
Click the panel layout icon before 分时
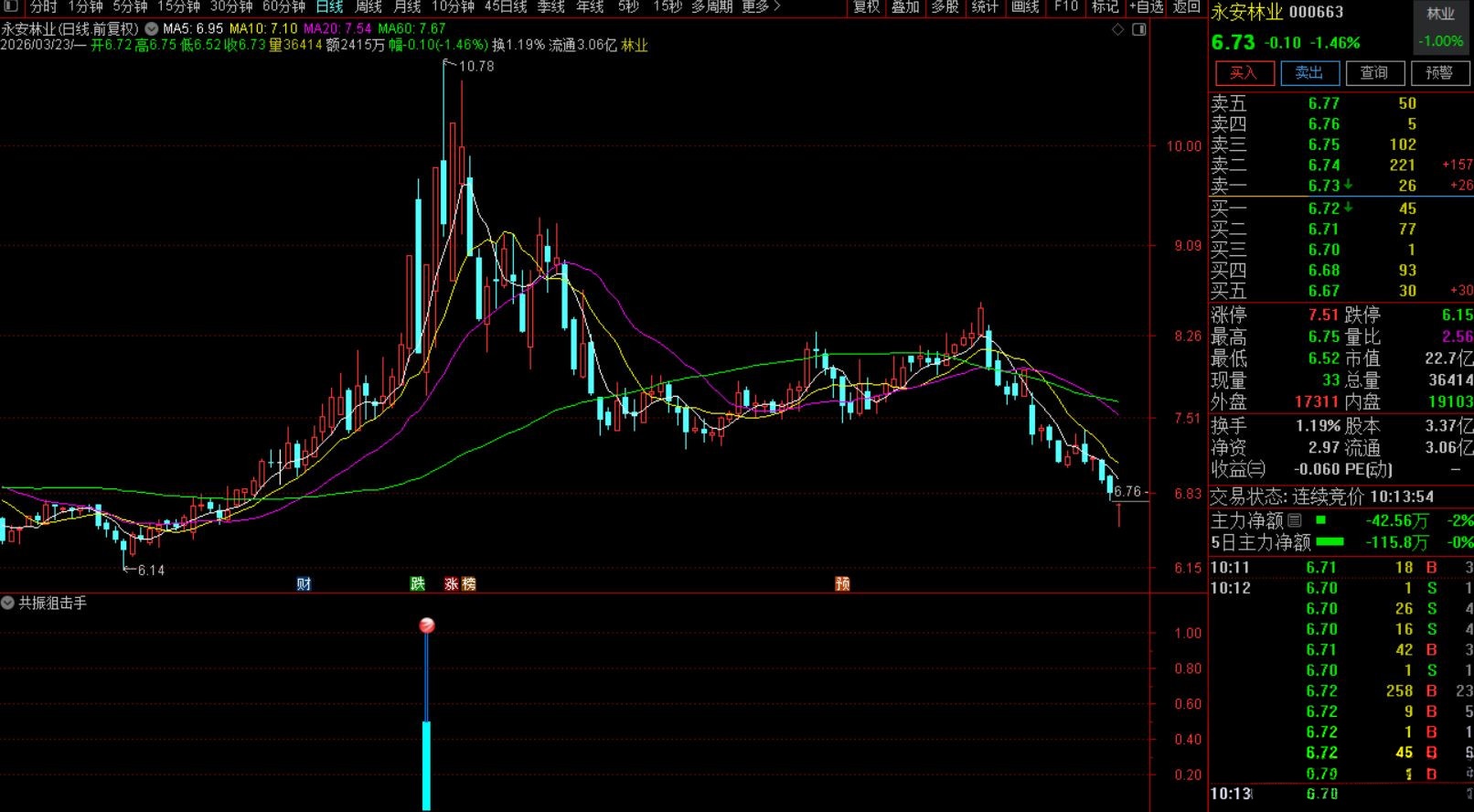point(11,6)
